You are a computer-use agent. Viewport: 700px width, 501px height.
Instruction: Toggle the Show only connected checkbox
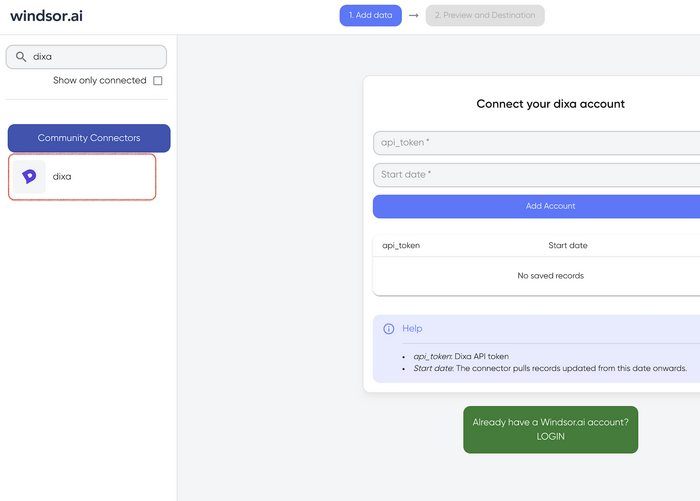coord(158,80)
